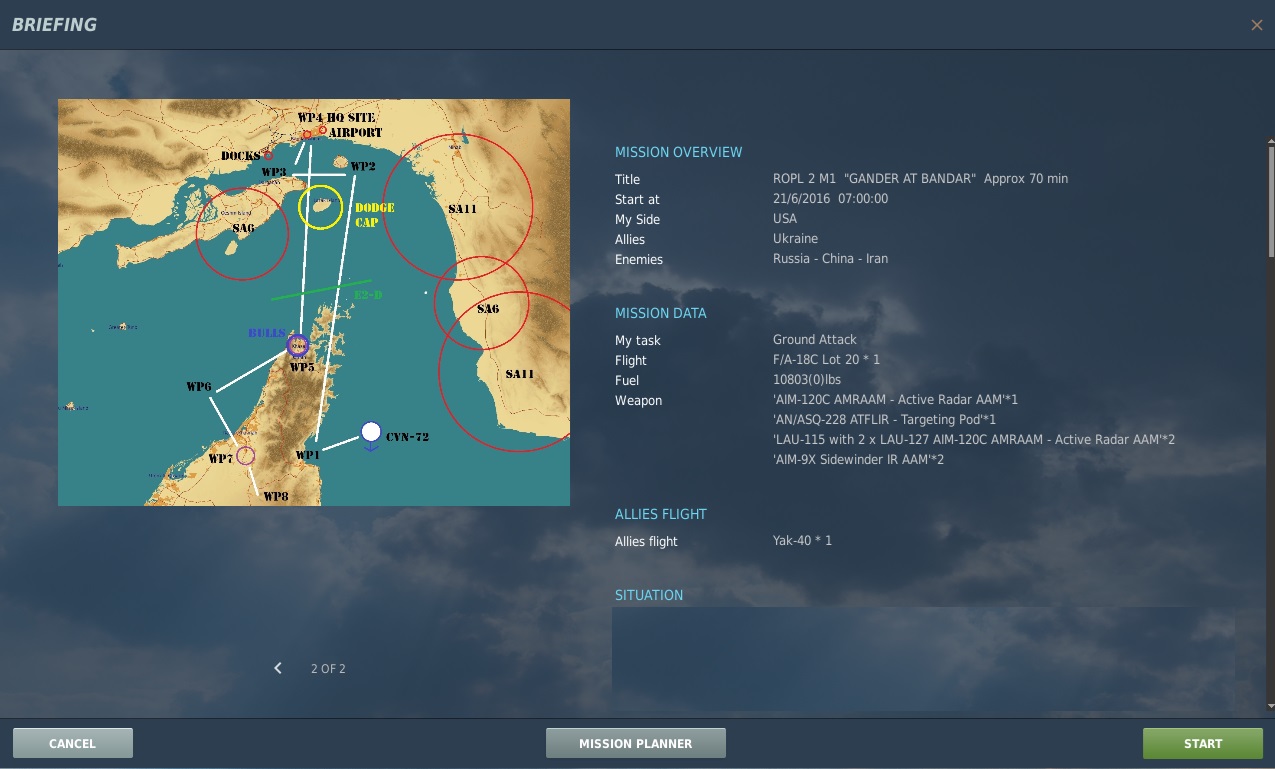Click the "Weapon" field label
The width and height of the screenshot is (1275, 769).
[639, 400]
